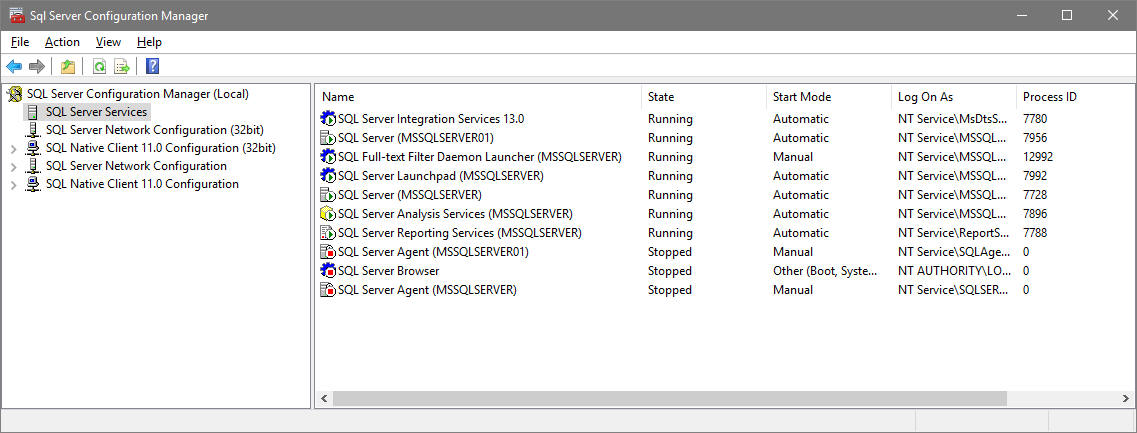
Task: Click the Up one level folder icon
Action: click(x=68, y=67)
